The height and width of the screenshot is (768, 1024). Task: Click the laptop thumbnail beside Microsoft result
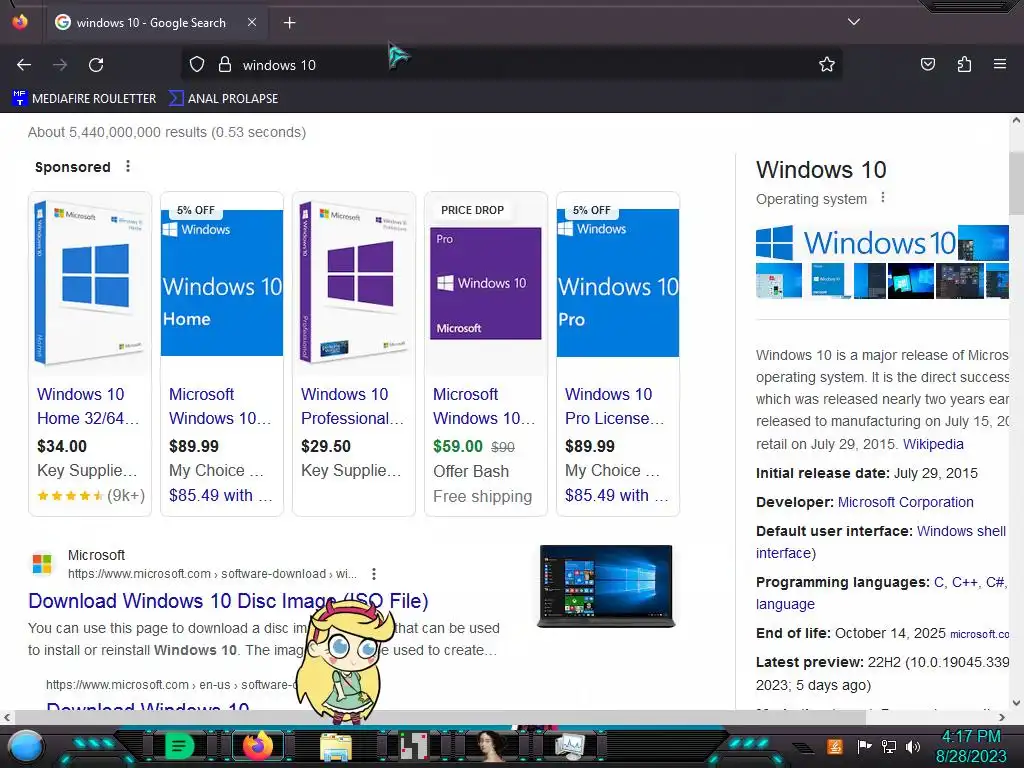[x=606, y=586]
